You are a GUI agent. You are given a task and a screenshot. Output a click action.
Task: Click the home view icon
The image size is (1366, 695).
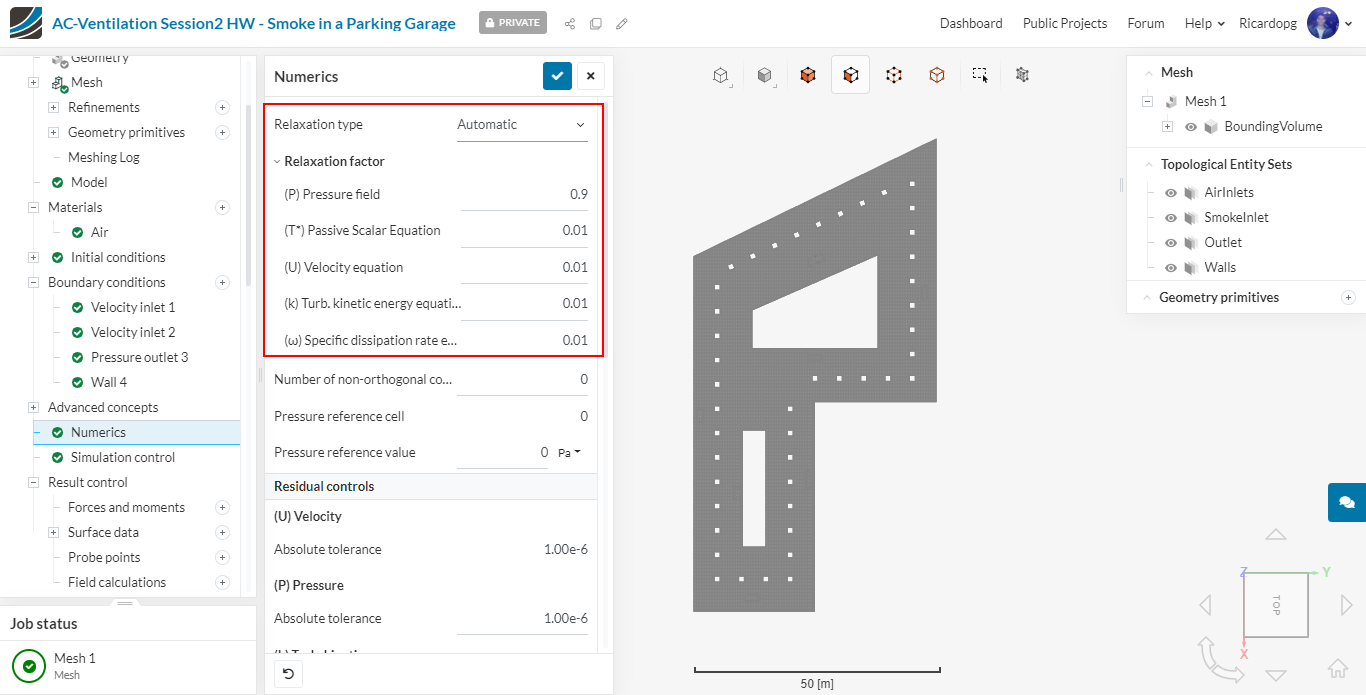1337,668
